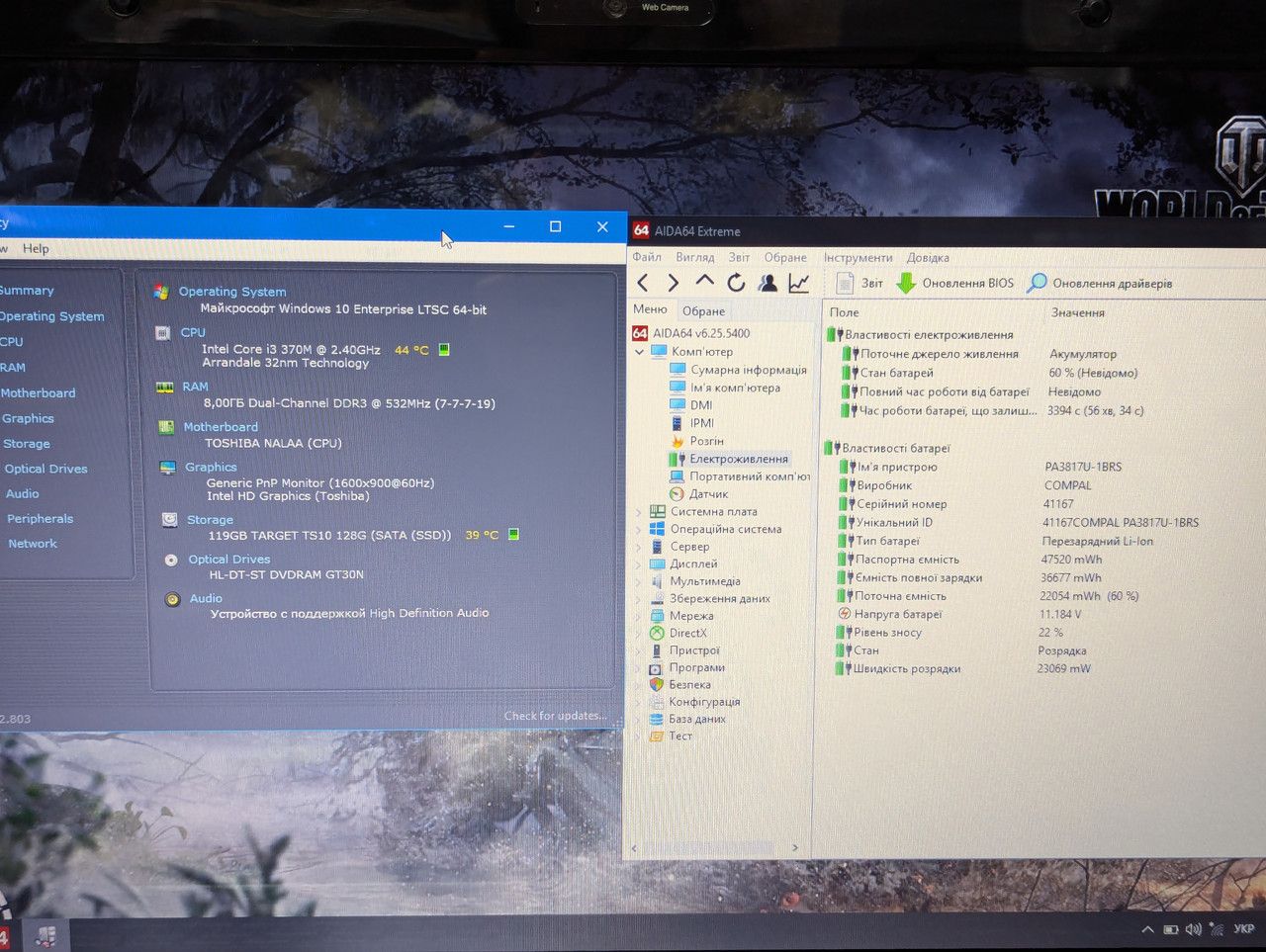The height and width of the screenshot is (952, 1266).
Task: Select Сумарна інформація tree item
Action: pos(749,371)
